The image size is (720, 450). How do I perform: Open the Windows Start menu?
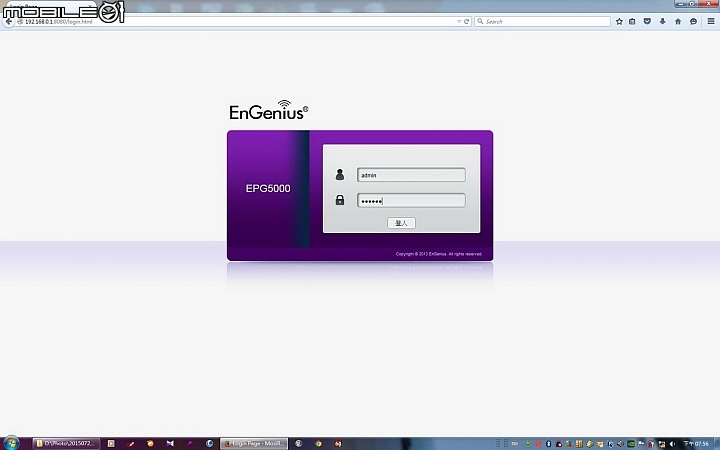(11, 443)
